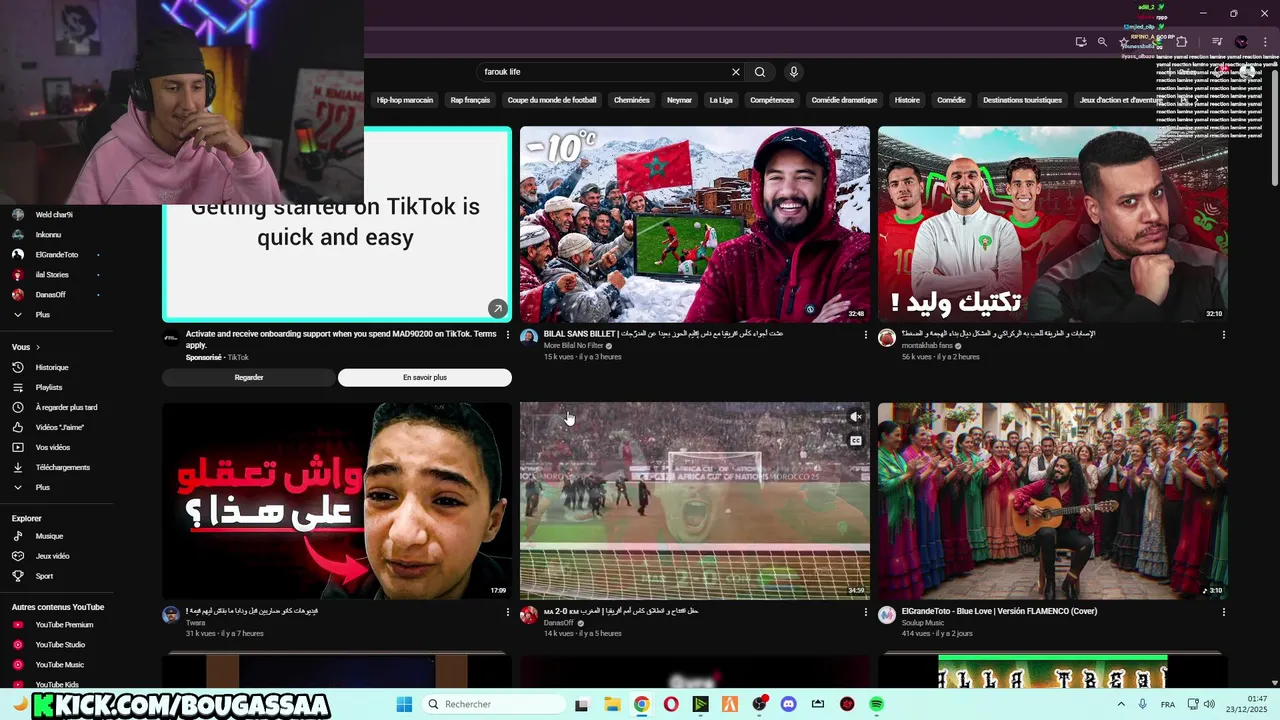Explore the Musique category

49,536
